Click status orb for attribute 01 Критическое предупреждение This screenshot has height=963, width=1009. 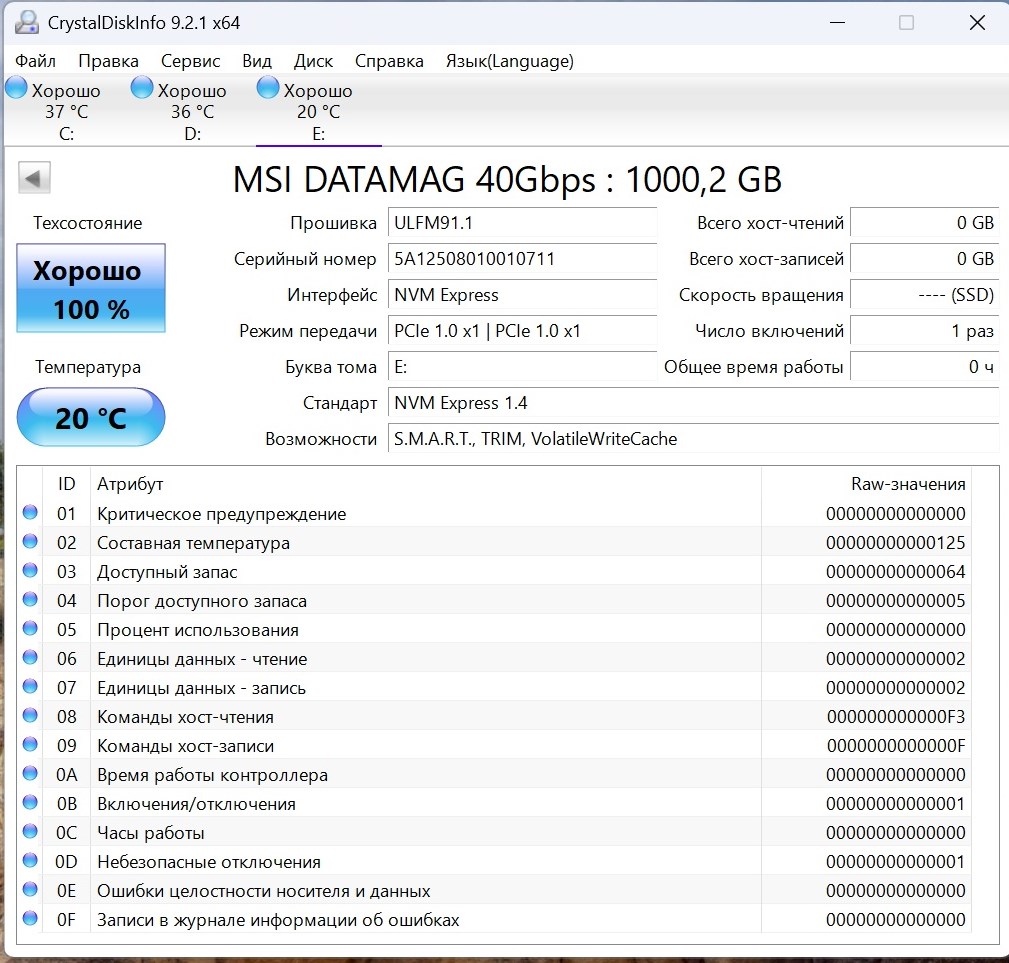30,513
